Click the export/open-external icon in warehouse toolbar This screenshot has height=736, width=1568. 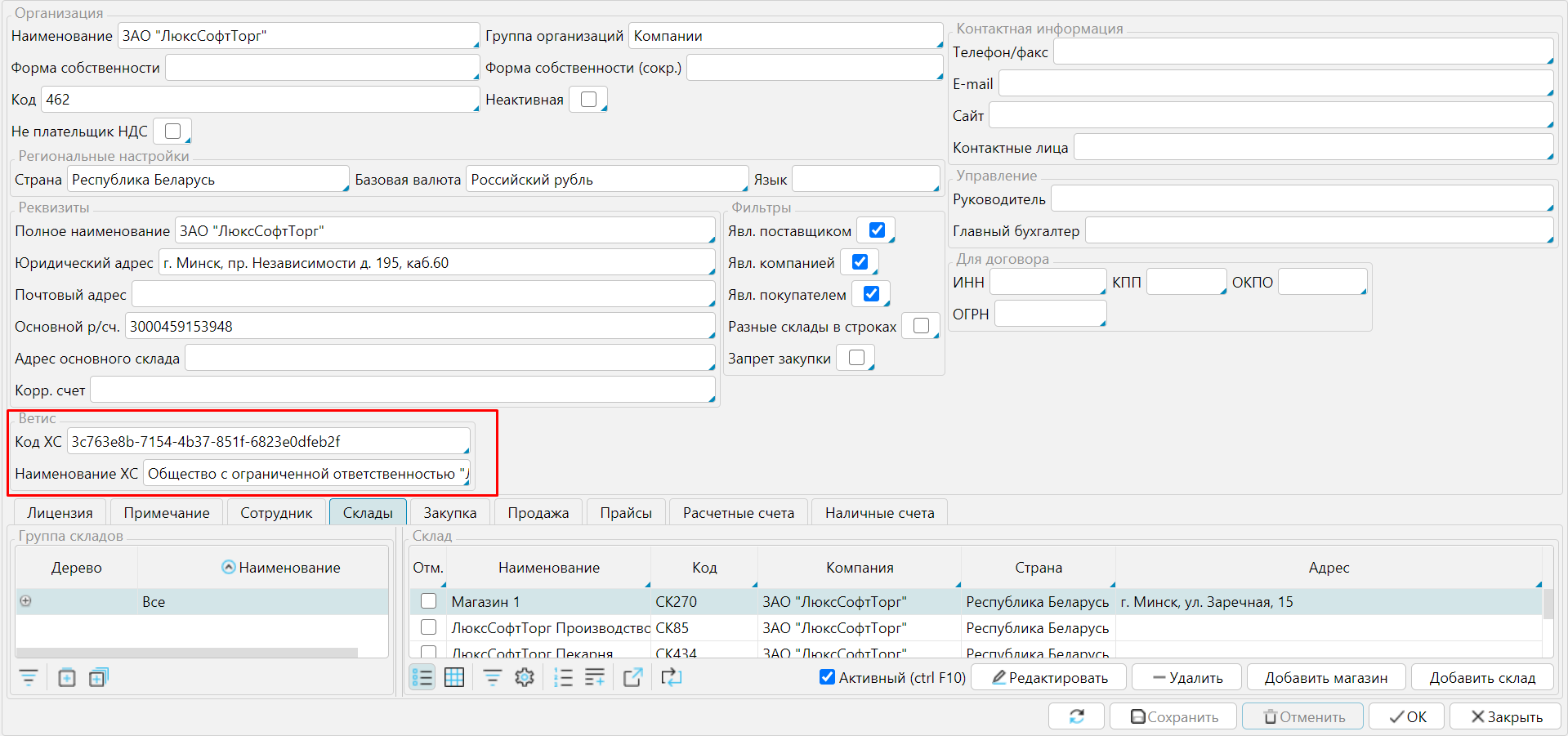[632, 677]
